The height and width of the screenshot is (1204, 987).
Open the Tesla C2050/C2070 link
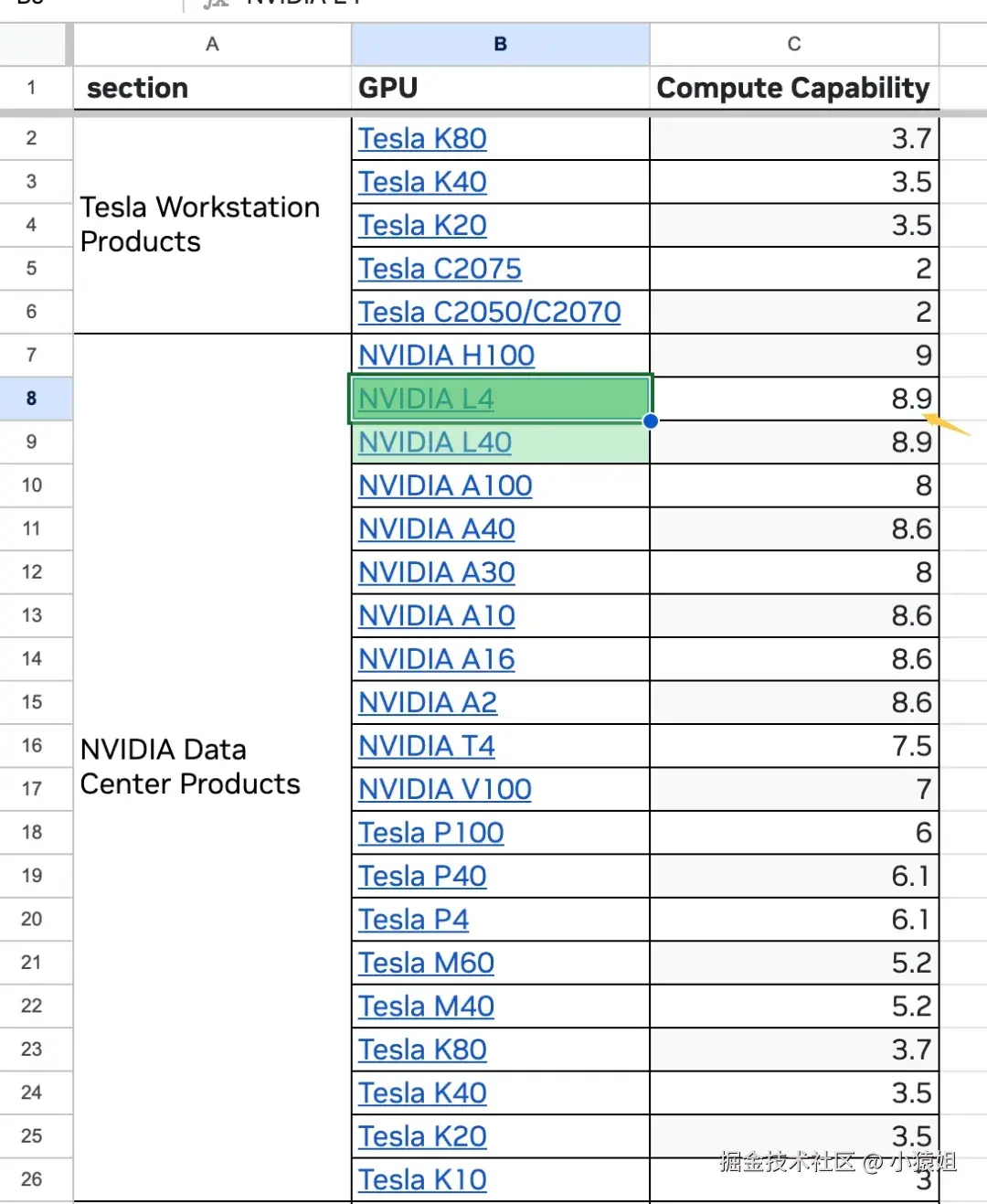coord(489,312)
